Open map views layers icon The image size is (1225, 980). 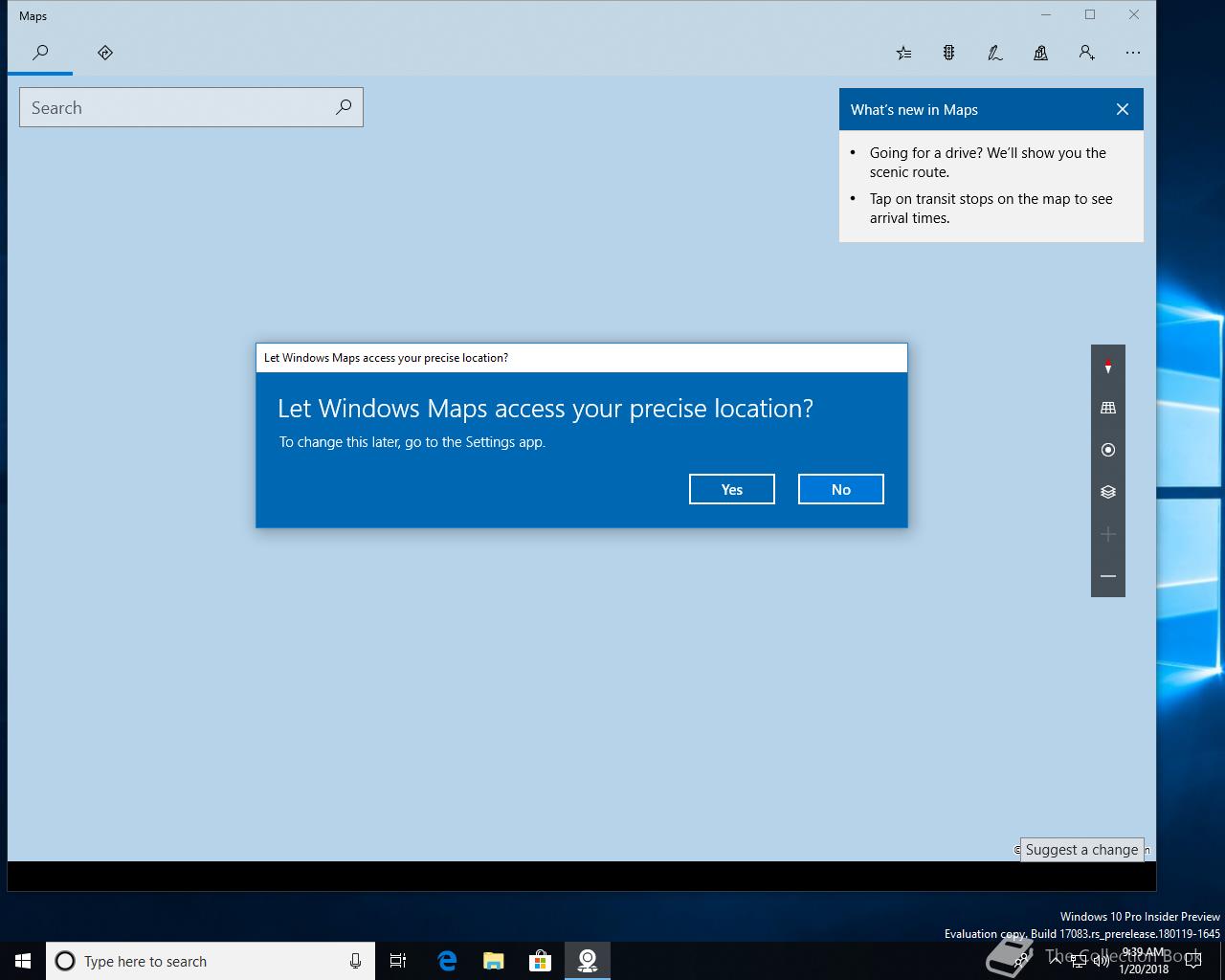(x=1108, y=492)
